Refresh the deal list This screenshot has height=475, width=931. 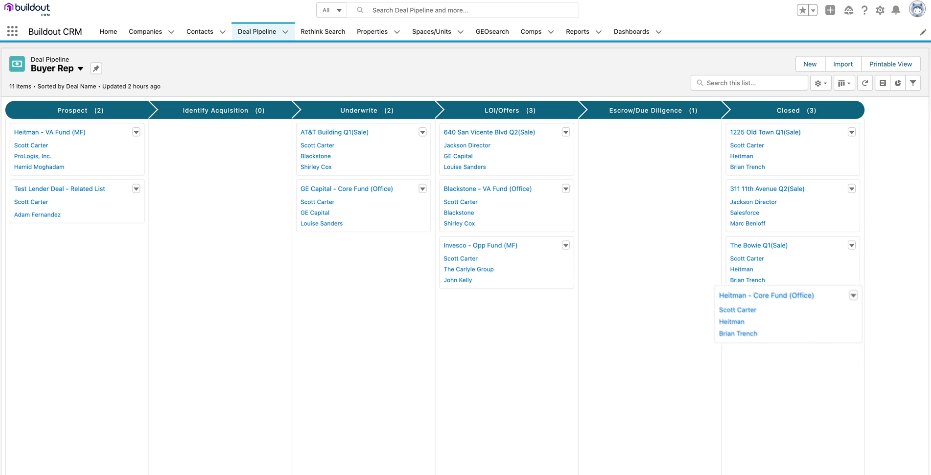tap(865, 83)
